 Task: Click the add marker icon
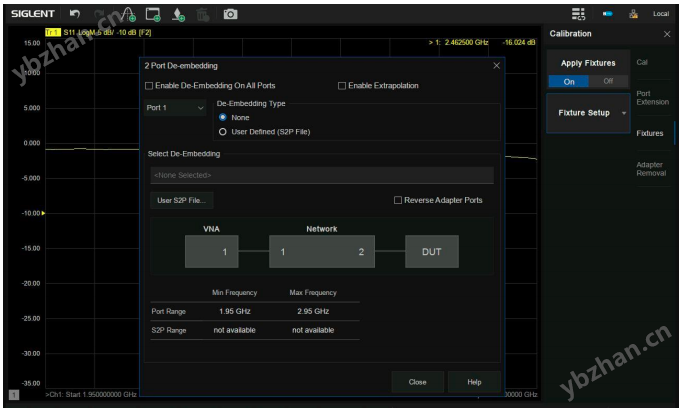pyautogui.click(x=178, y=14)
